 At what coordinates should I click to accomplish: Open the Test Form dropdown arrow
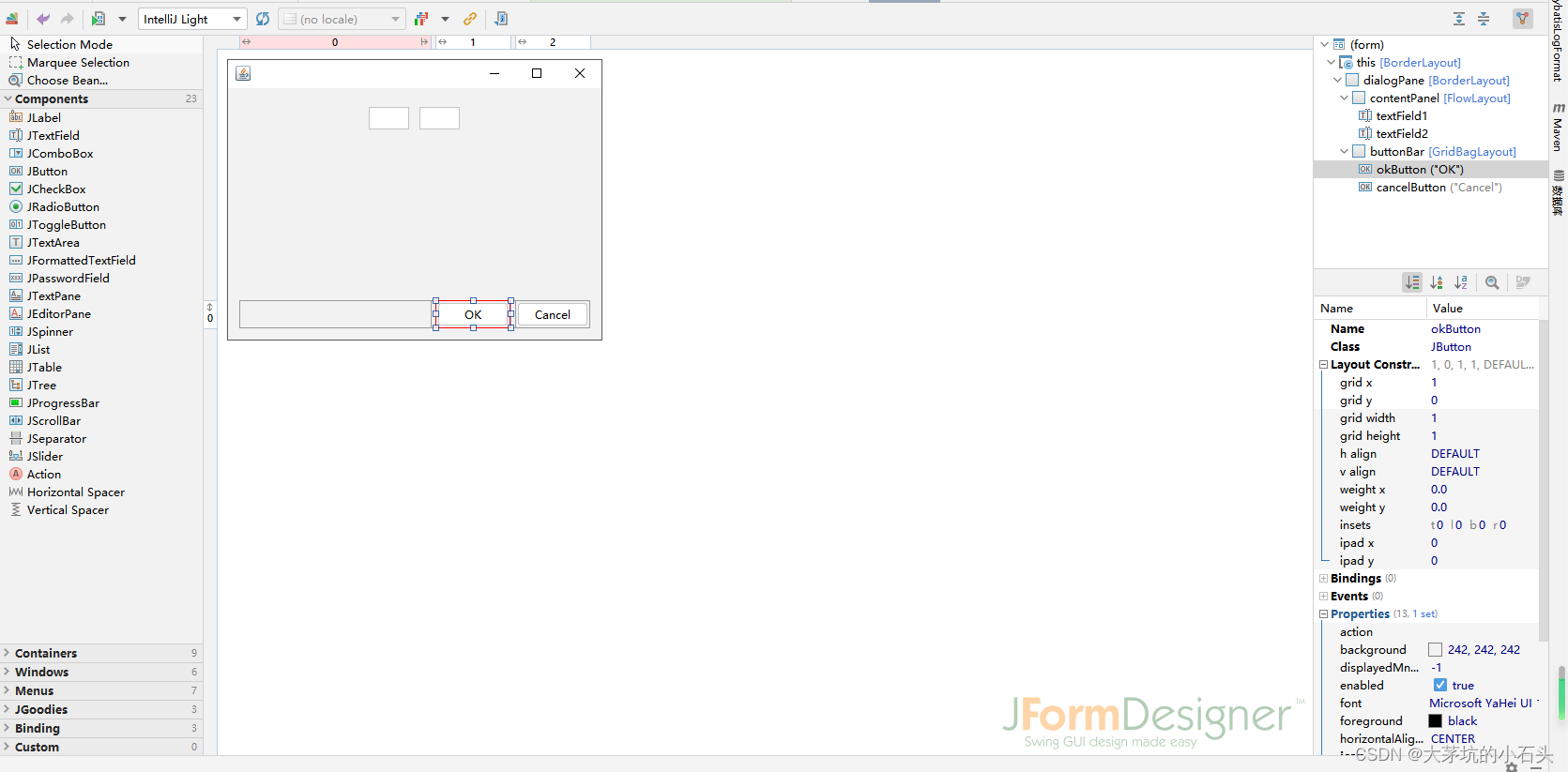coord(122,19)
